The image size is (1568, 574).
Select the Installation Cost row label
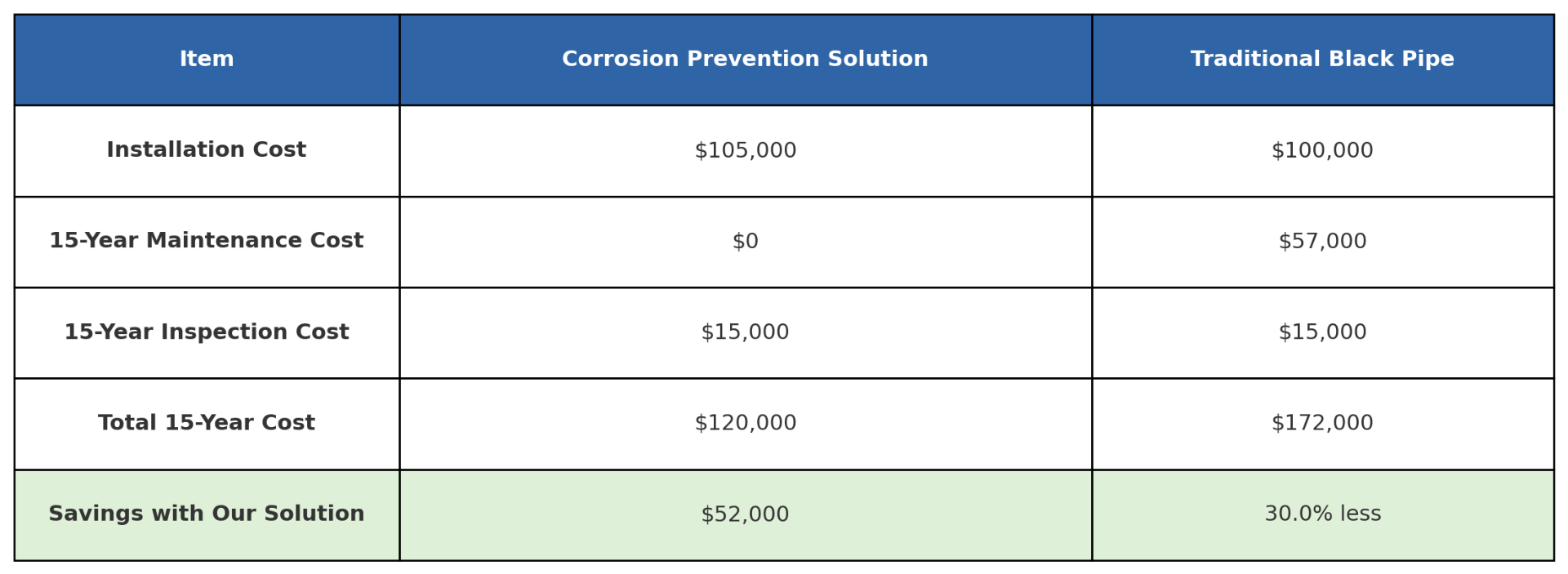[207, 150]
